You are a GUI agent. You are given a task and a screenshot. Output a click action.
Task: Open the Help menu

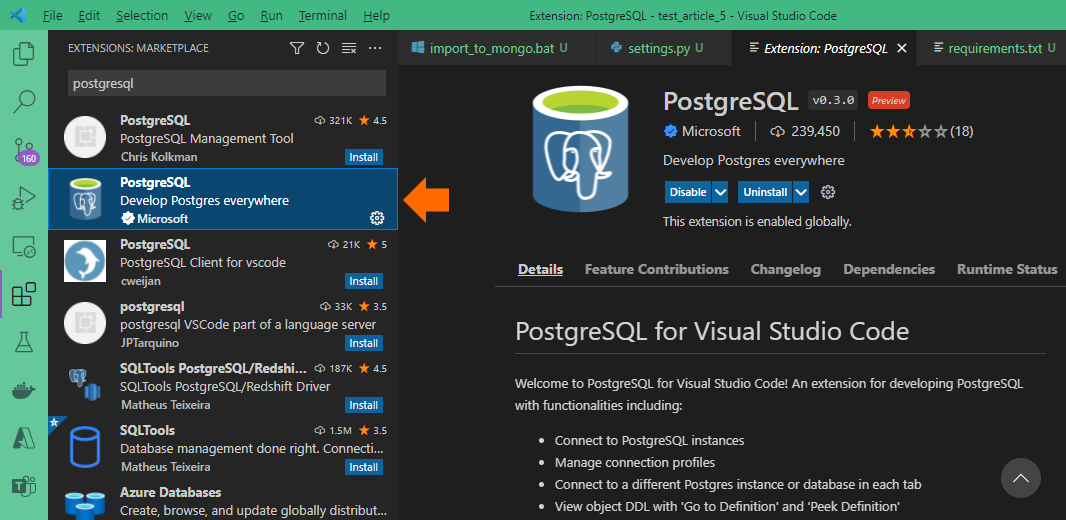click(x=377, y=15)
